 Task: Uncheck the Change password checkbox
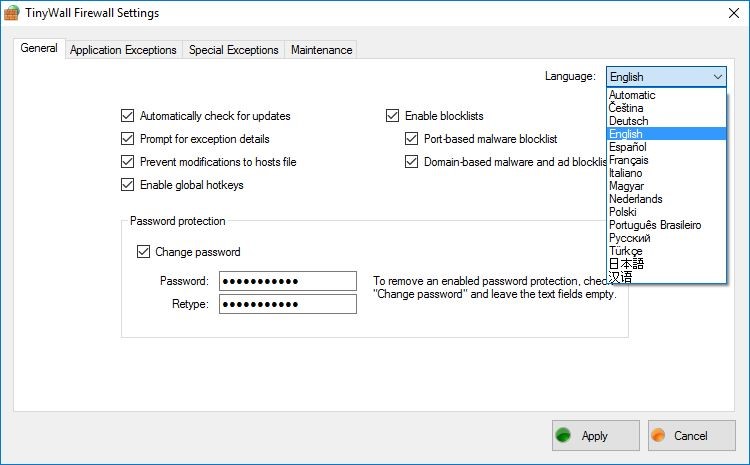tap(143, 252)
